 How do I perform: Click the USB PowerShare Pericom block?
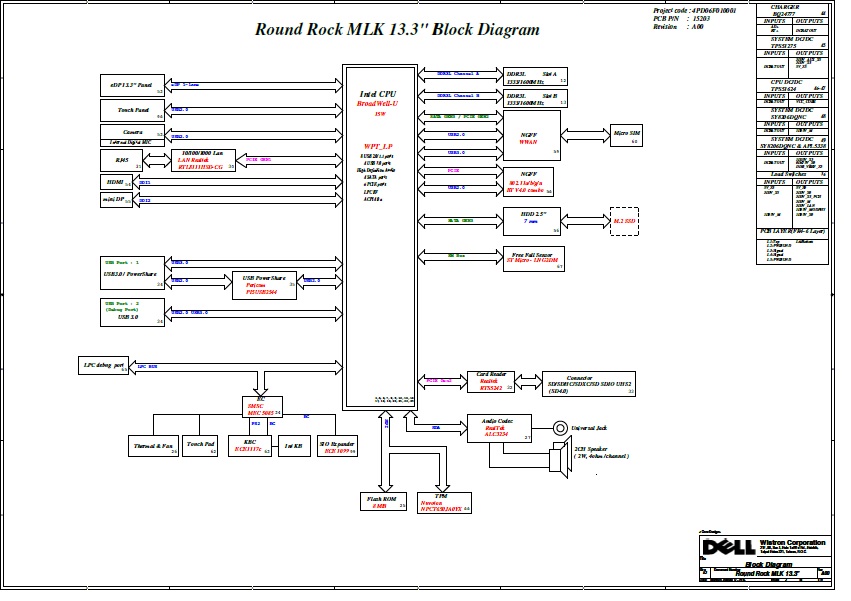click(x=264, y=285)
